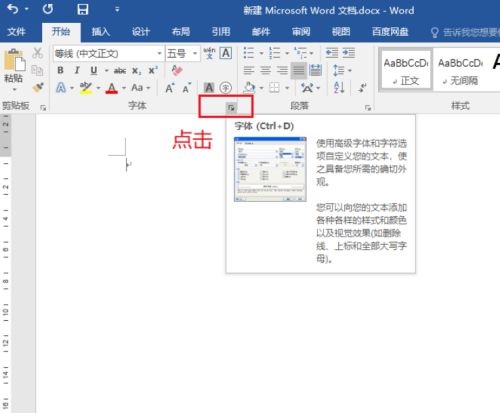Toggle show paragraph marks icon
The height and width of the screenshot is (413, 500).
362,88
